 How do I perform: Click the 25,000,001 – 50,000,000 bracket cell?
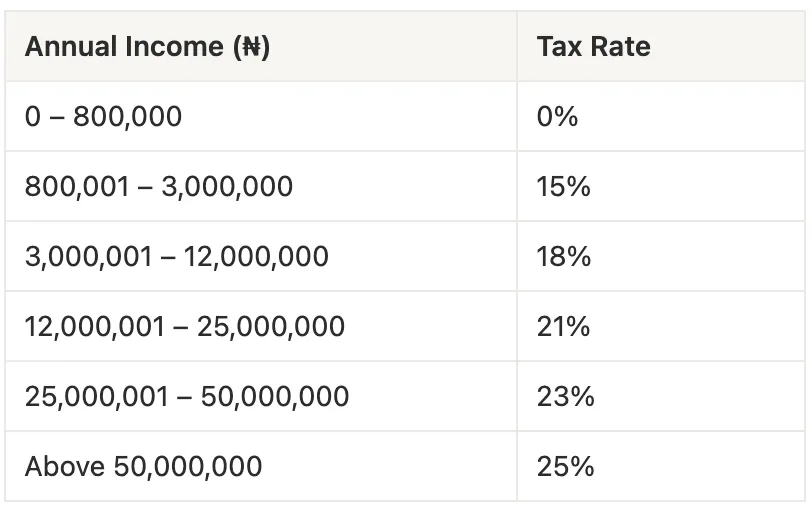(261, 396)
